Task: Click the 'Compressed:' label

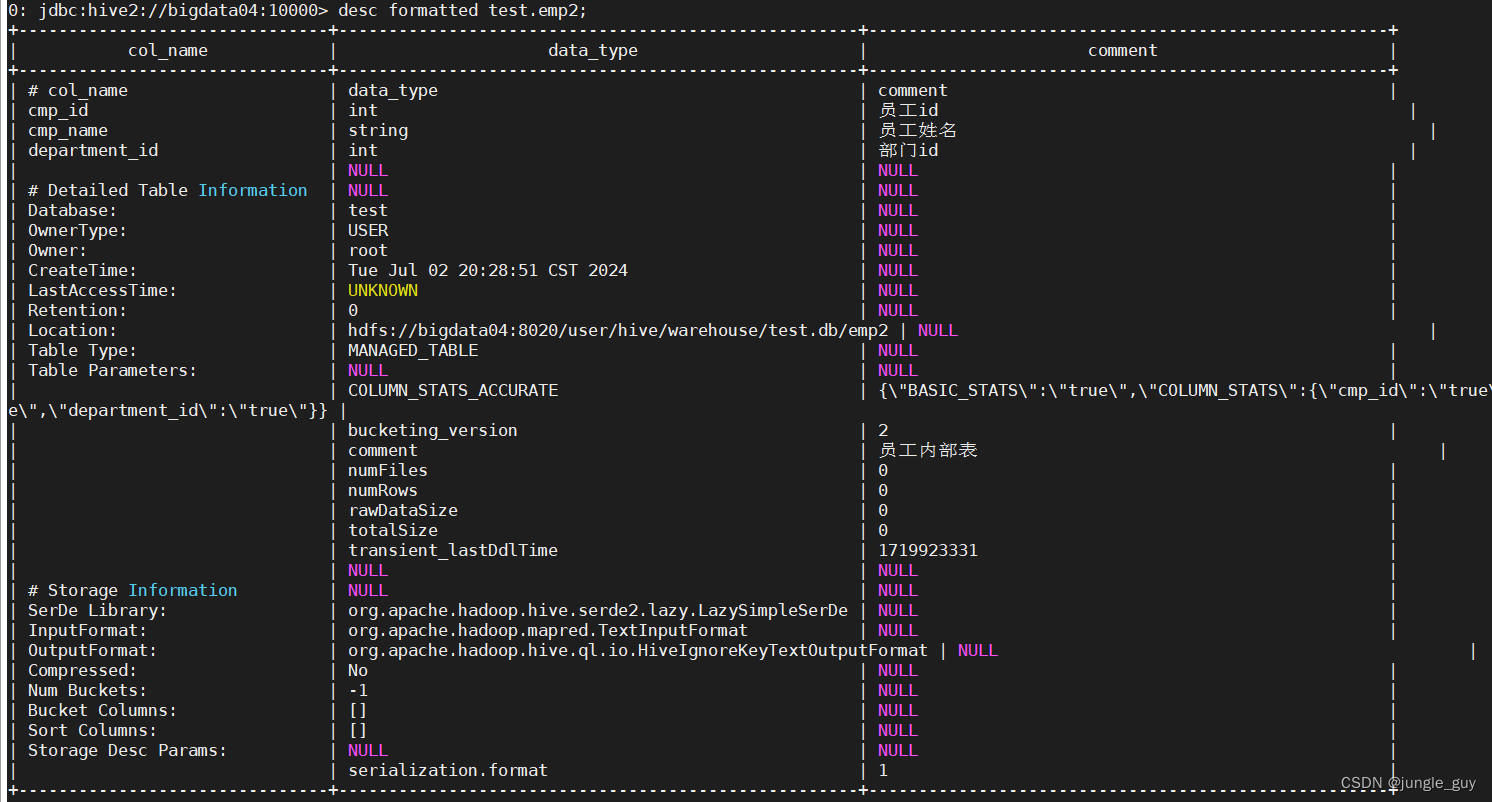Action: [x=83, y=670]
